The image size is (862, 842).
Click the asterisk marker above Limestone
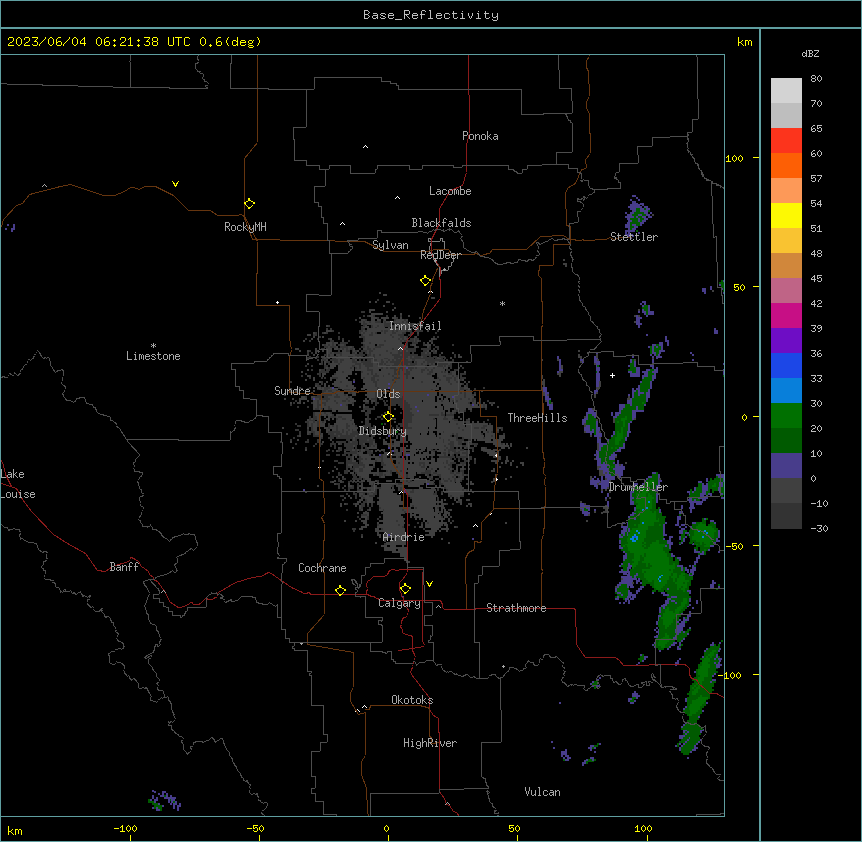(x=153, y=346)
